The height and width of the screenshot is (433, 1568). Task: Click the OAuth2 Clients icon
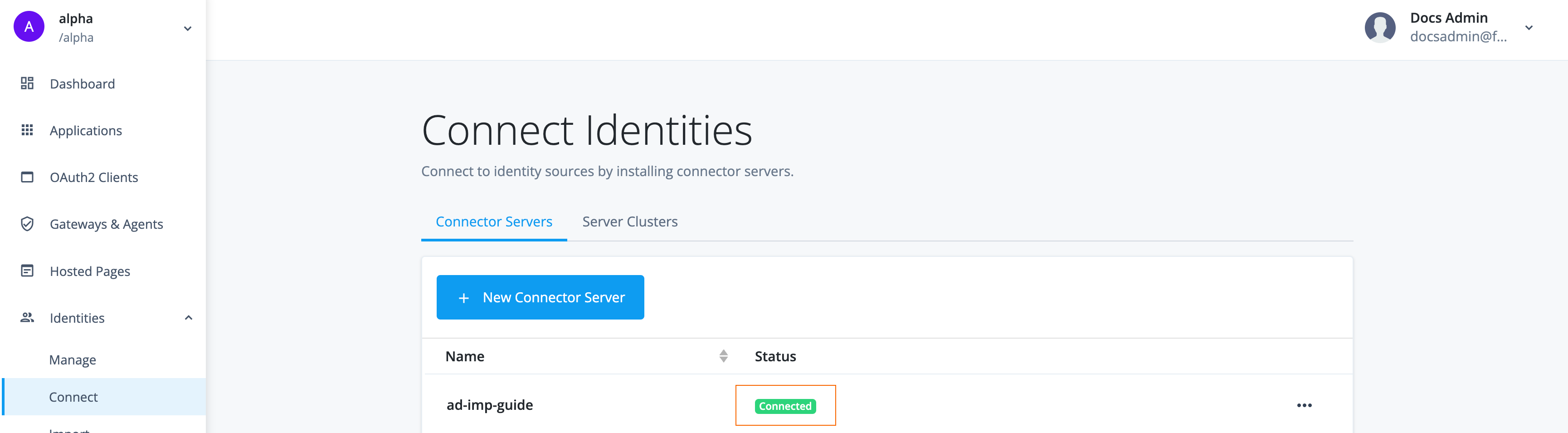click(x=27, y=177)
